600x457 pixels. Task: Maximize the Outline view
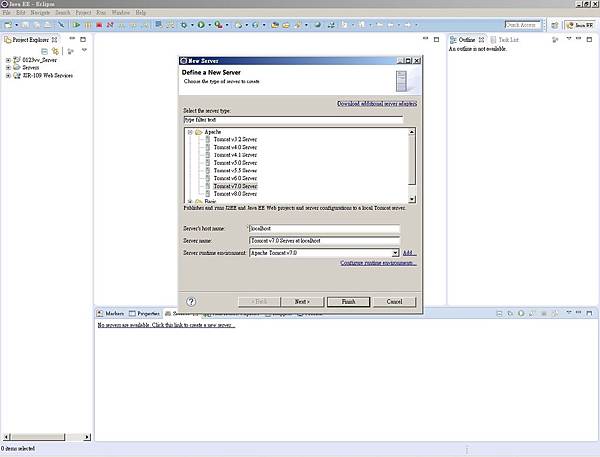click(x=589, y=39)
